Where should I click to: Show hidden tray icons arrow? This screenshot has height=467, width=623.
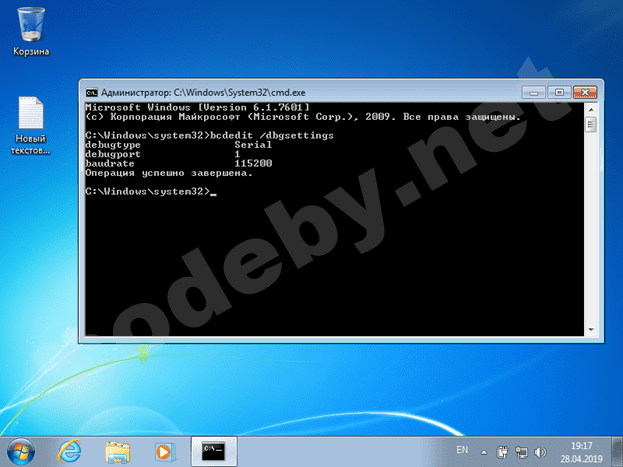point(484,452)
